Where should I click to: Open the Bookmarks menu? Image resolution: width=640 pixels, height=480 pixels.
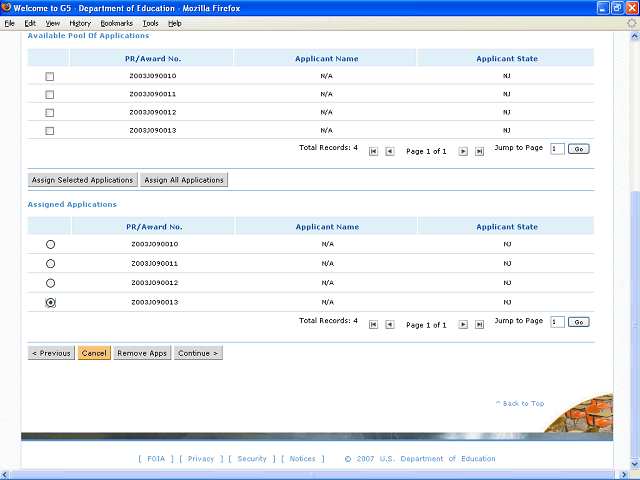tap(116, 23)
